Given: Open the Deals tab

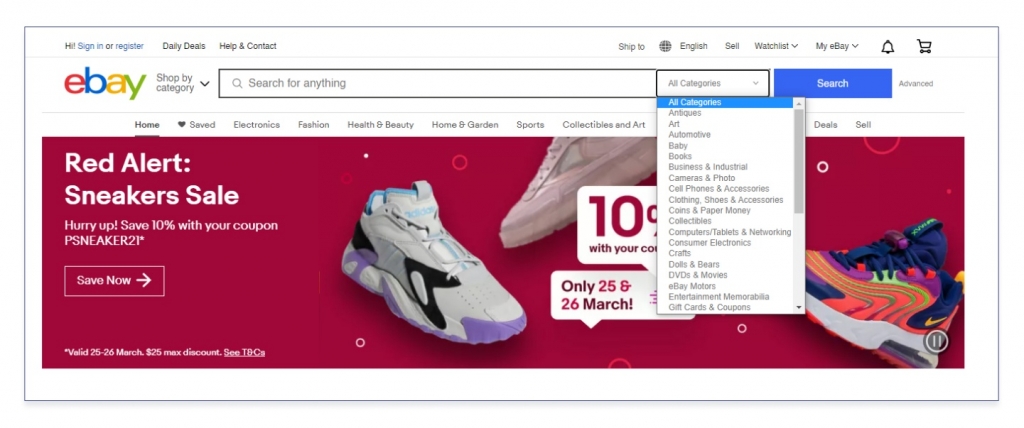Looking at the screenshot, I should pyautogui.click(x=825, y=124).
